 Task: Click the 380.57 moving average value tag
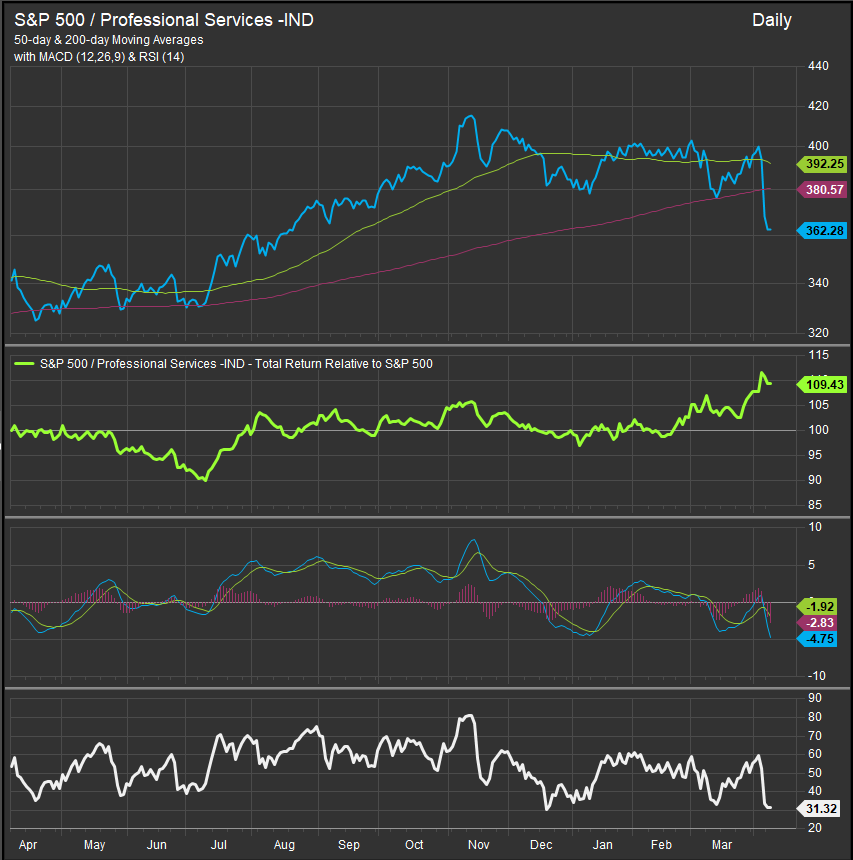coord(823,190)
